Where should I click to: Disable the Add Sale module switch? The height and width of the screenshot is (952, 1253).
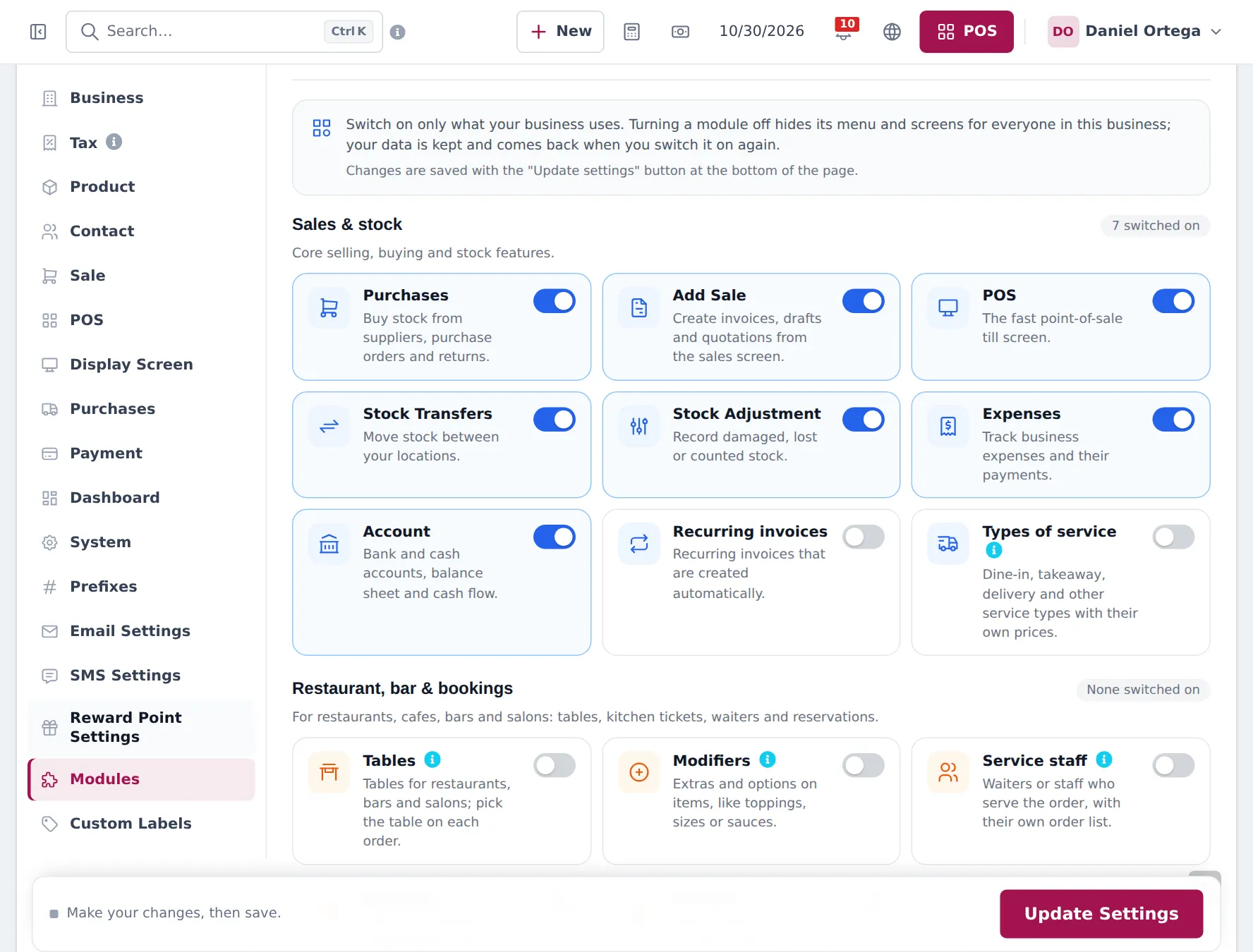pos(864,301)
